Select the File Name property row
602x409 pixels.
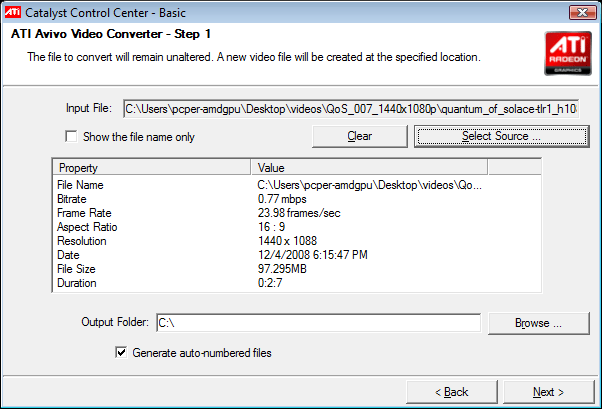click(x=296, y=185)
